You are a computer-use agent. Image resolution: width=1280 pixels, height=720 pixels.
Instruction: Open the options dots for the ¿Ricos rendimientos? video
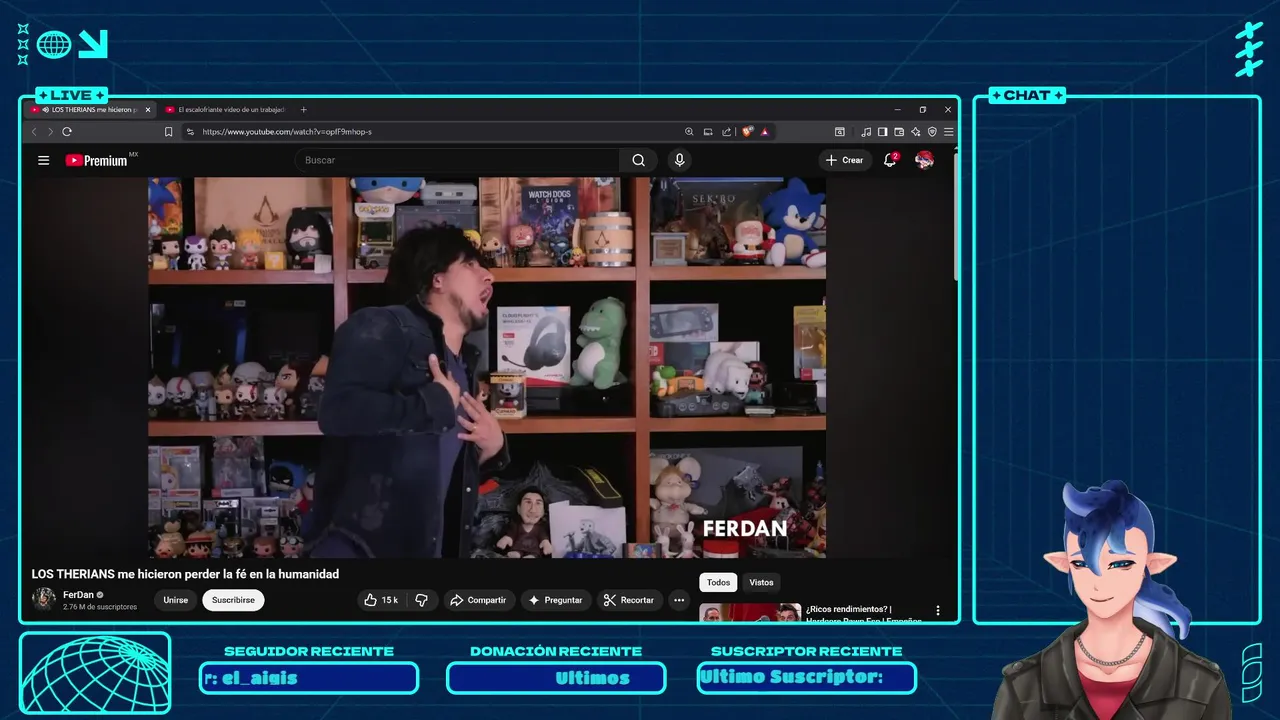938,610
